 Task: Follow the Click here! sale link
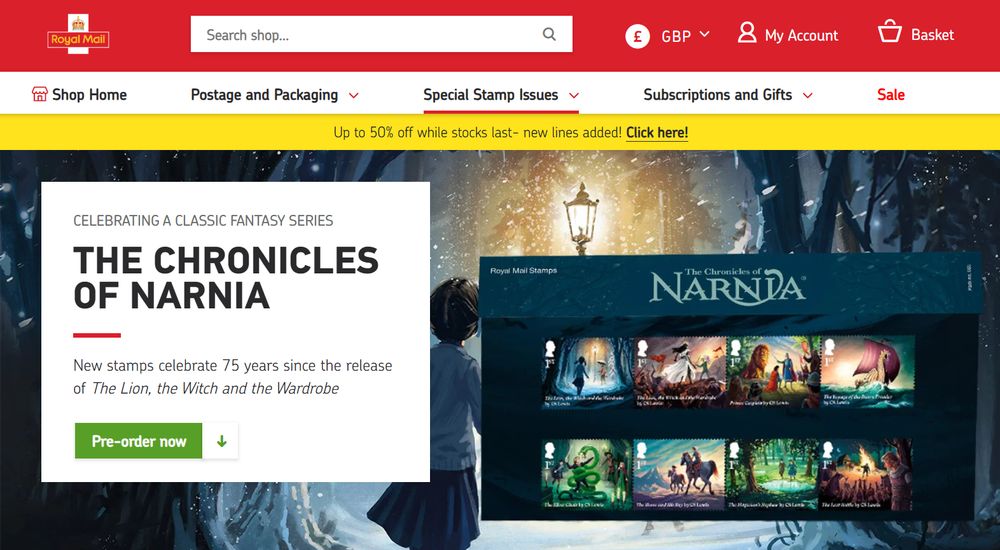[x=657, y=133]
